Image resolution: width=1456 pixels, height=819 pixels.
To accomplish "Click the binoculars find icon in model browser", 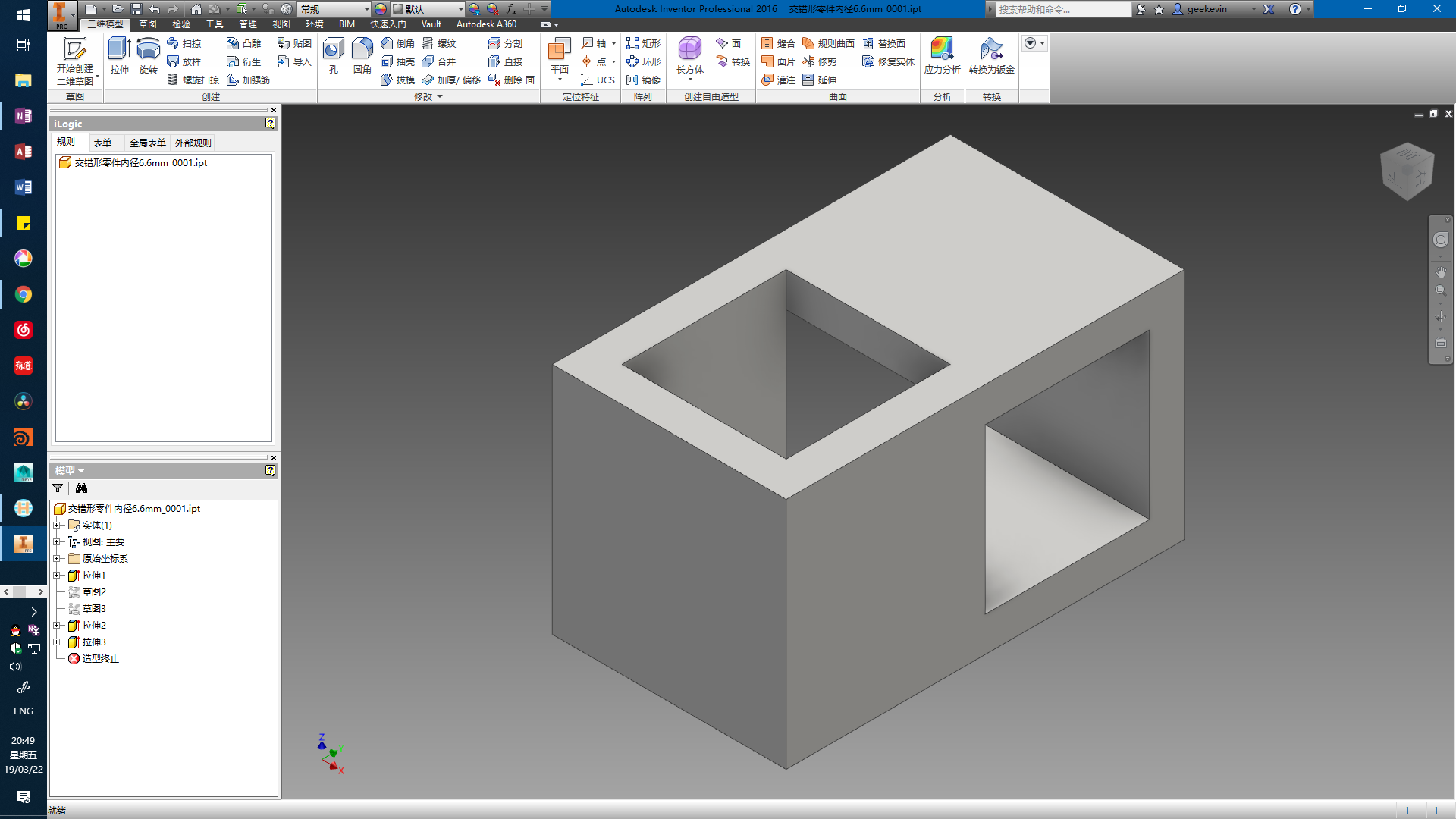I will 81,488.
